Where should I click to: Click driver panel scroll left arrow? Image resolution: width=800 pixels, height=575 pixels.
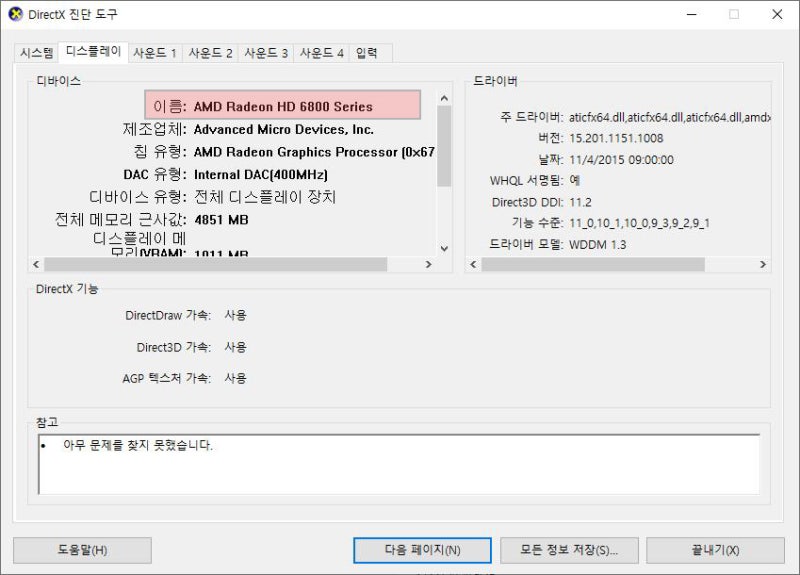click(473, 264)
